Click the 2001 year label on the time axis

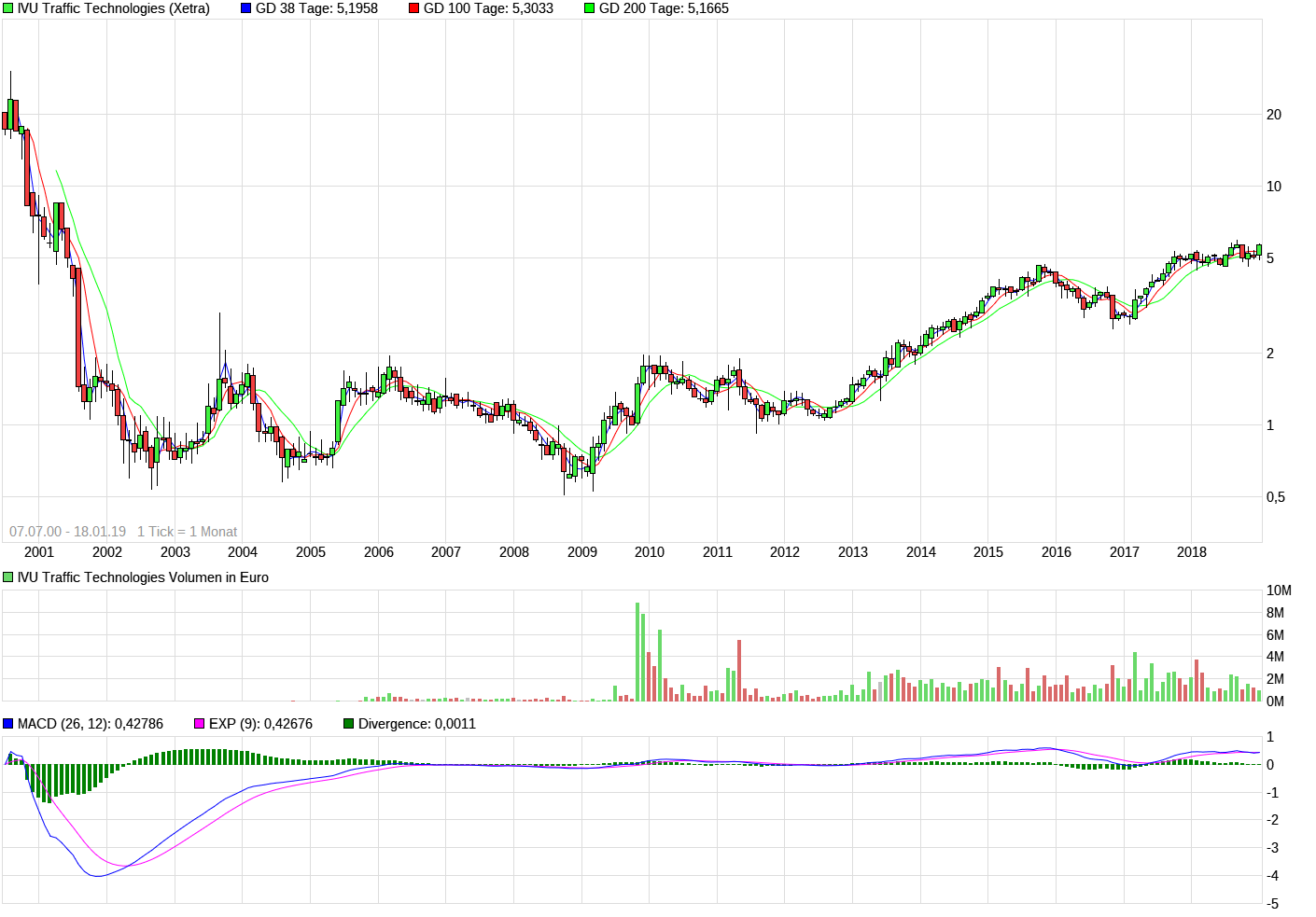click(39, 552)
